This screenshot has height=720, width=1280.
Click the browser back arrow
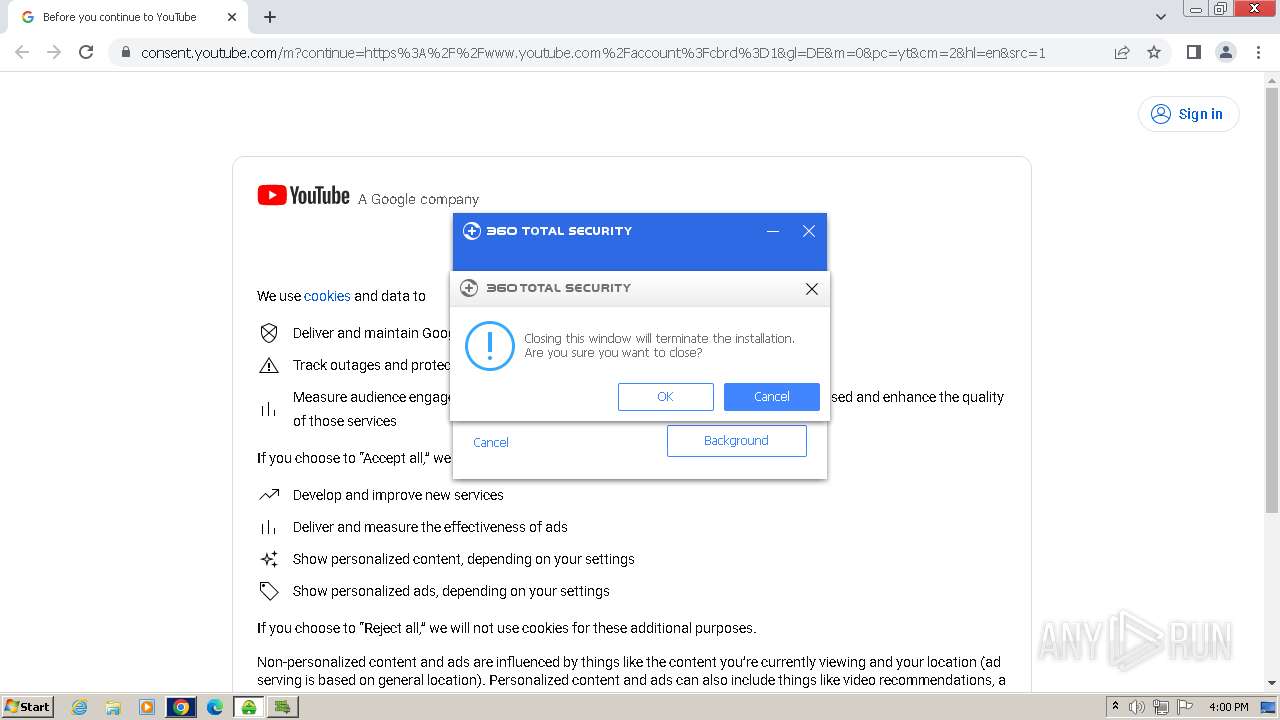[x=22, y=52]
